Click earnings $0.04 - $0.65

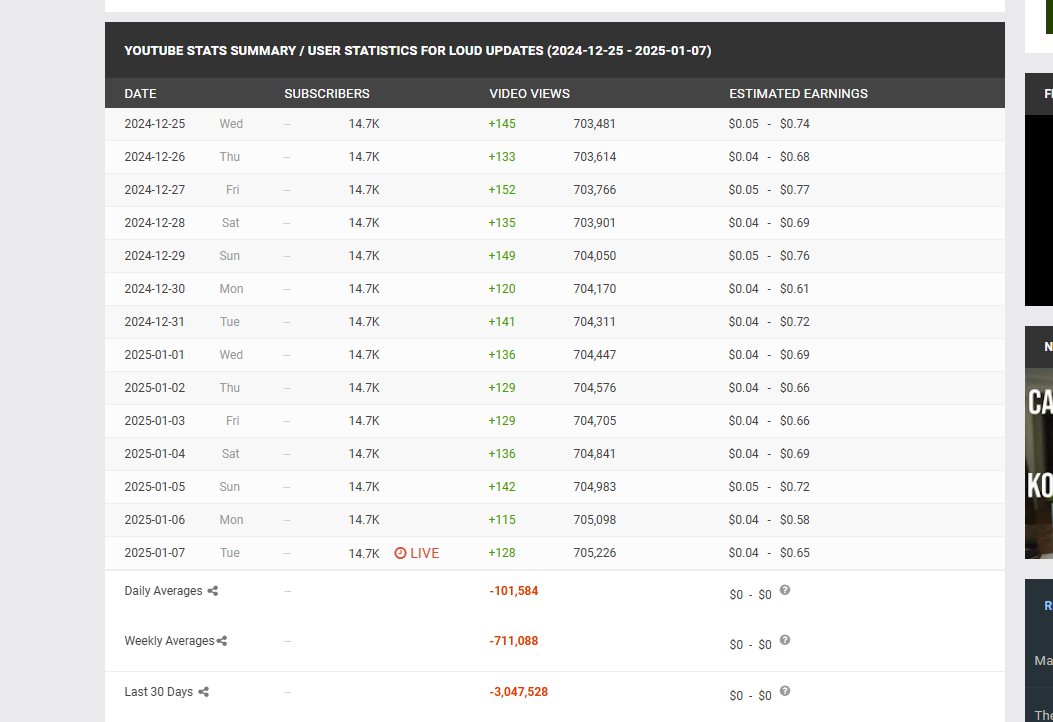point(769,552)
